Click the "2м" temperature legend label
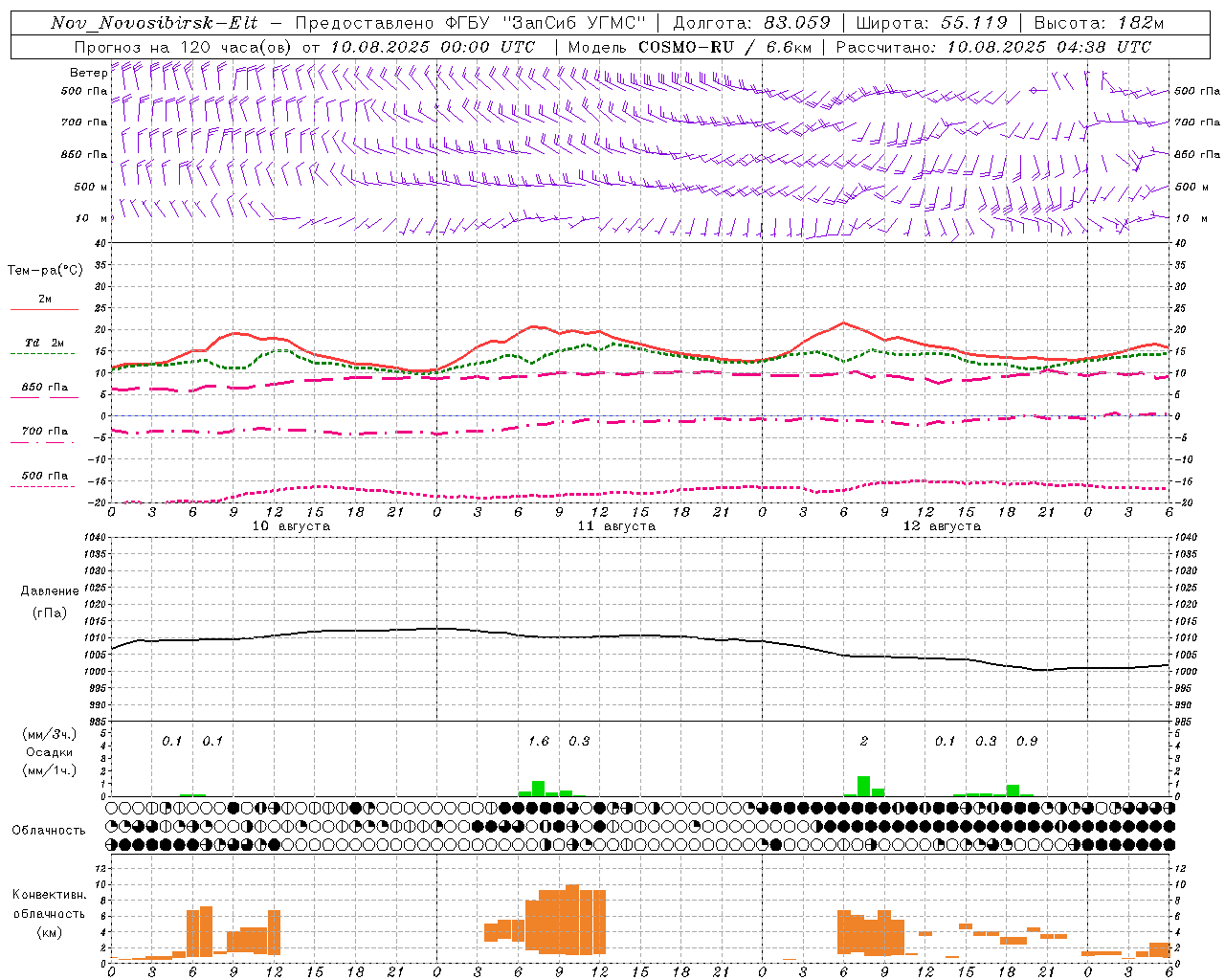This screenshot has width=1225, height=980. click(x=45, y=299)
